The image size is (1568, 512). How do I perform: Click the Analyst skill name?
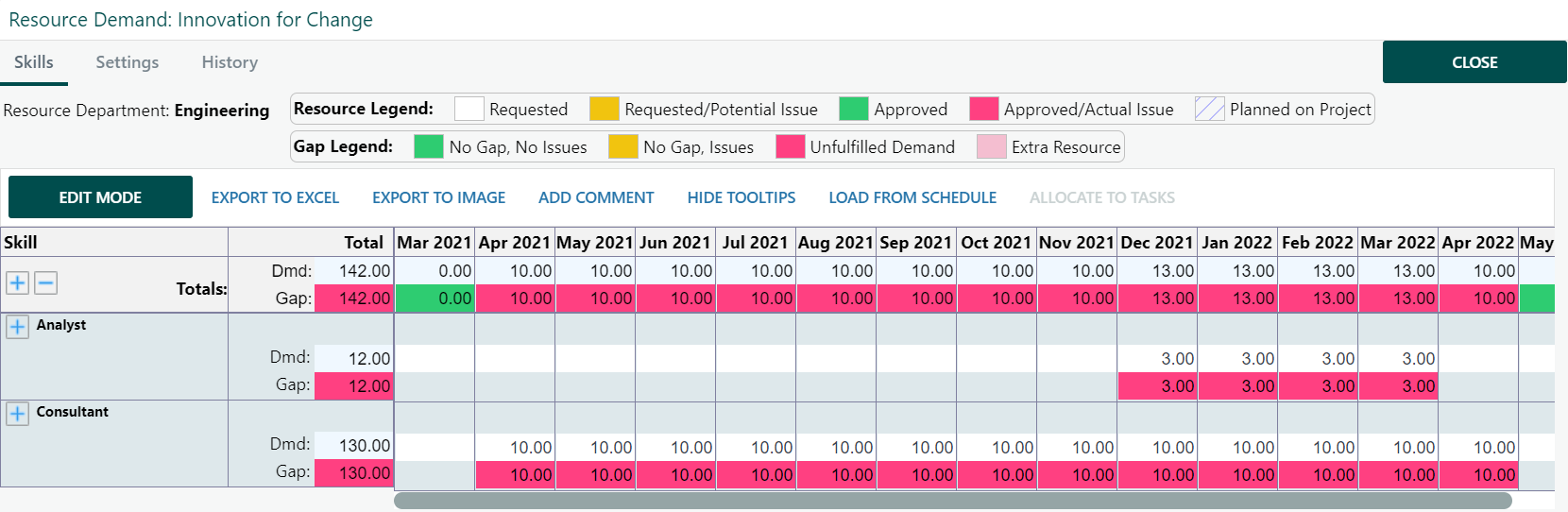[x=61, y=325]
